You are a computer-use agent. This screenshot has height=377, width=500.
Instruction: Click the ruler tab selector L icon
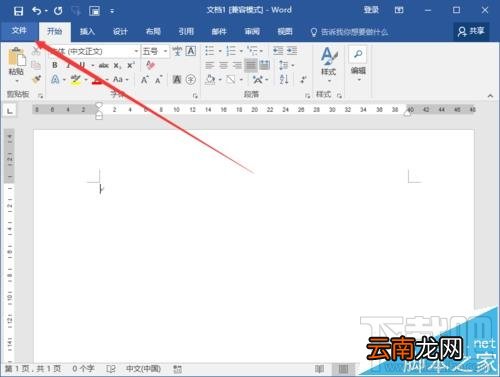pyautogui.click(x=10, y=110)
